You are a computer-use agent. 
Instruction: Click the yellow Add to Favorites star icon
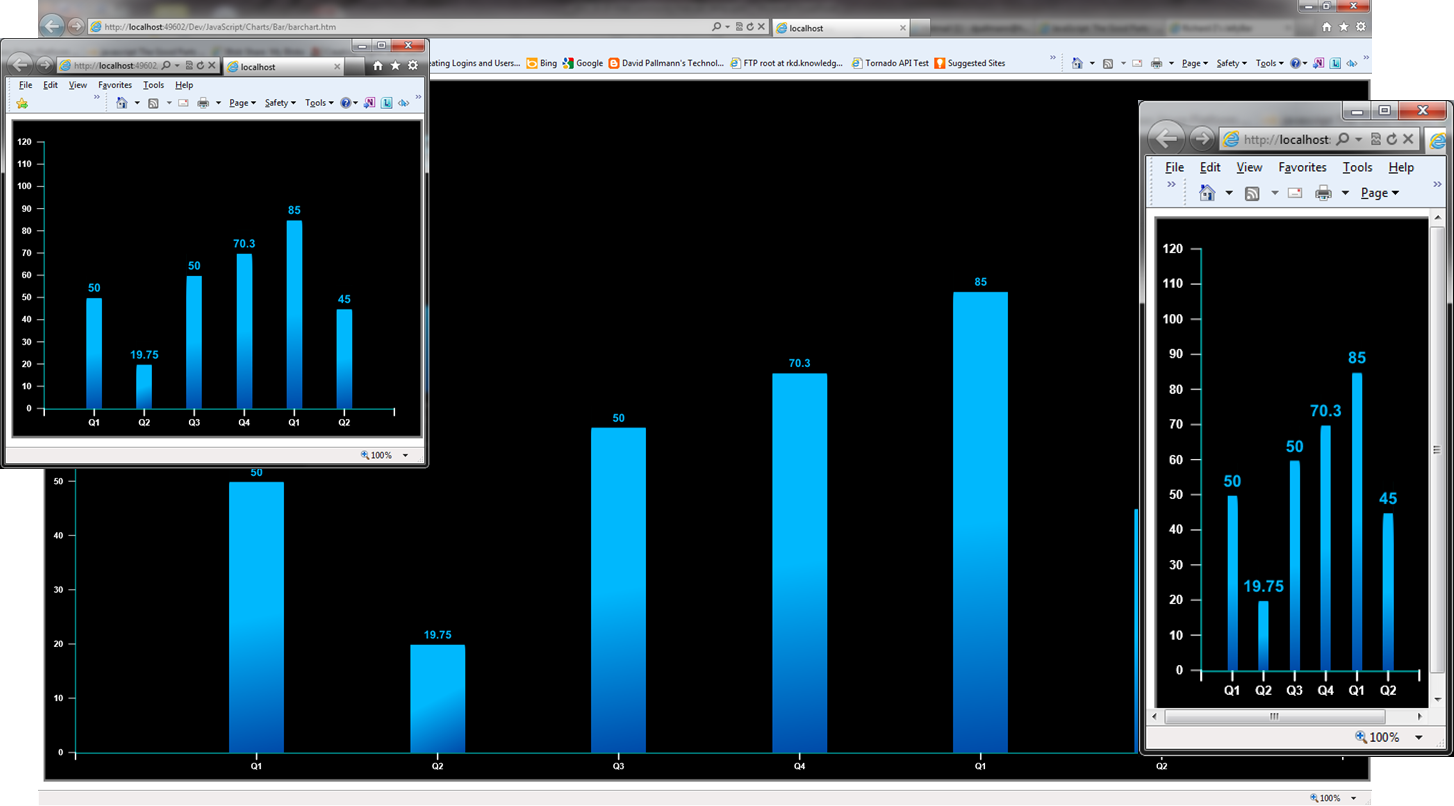[23, 102]
